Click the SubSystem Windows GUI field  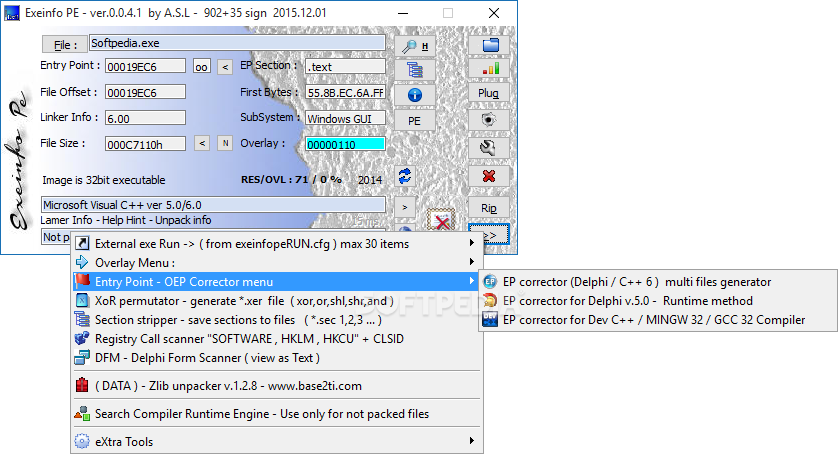[345, 118]
